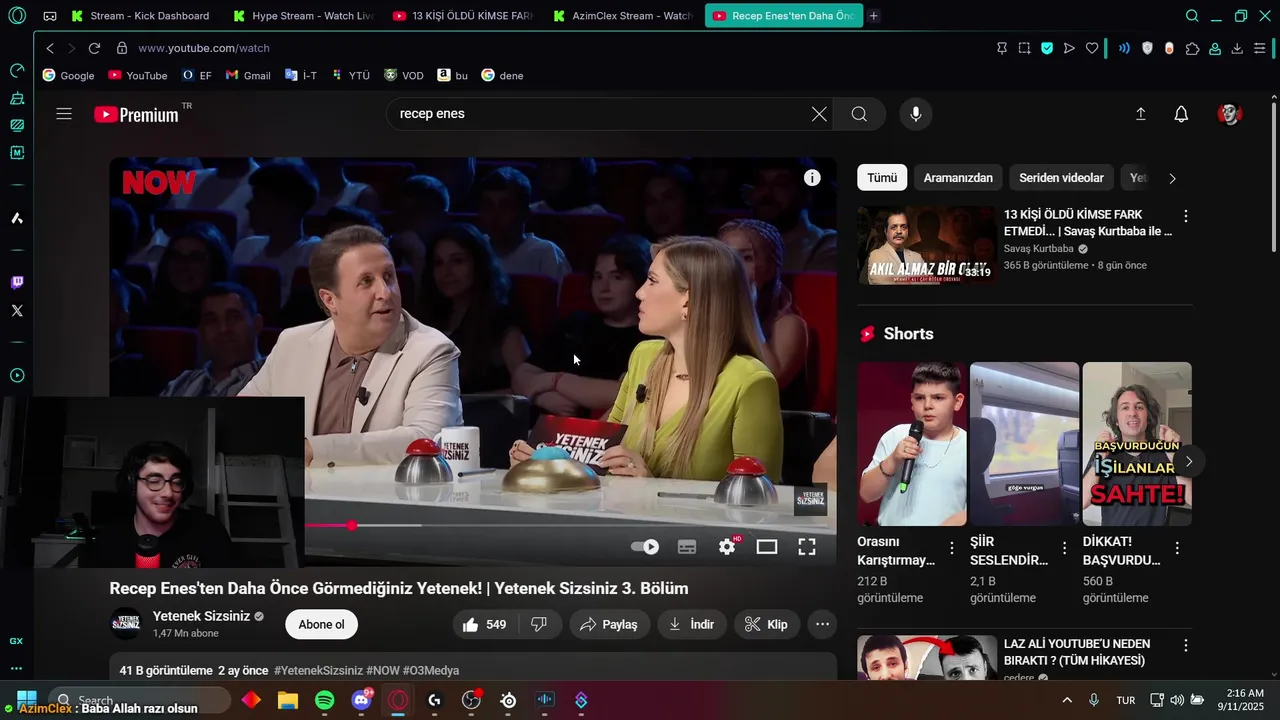Download the video using İndir
The image size is (1280, 720).
point(692,624)
